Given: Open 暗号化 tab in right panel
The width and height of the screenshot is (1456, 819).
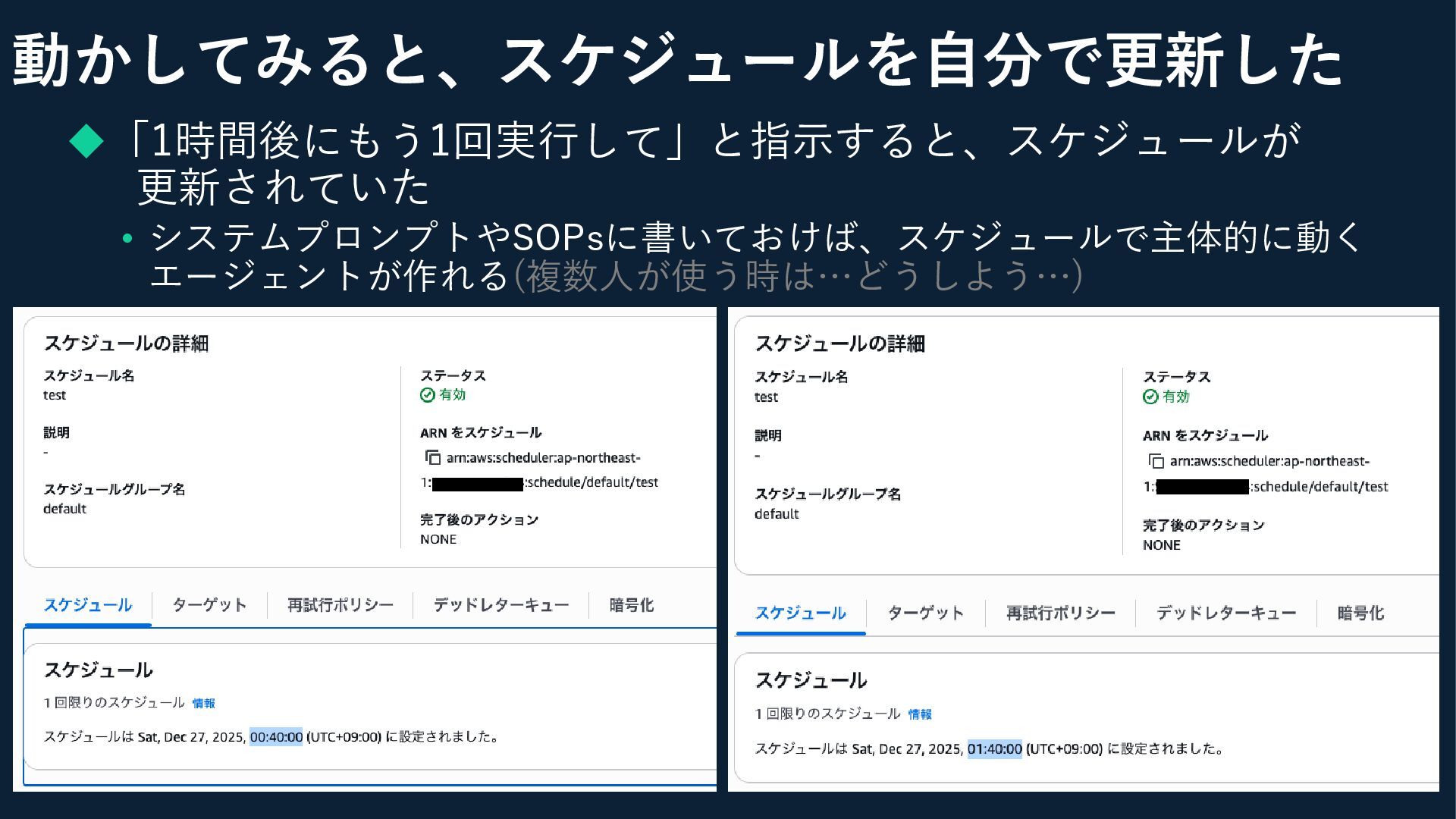Looking at the screenshot, I should [1360, 613].
